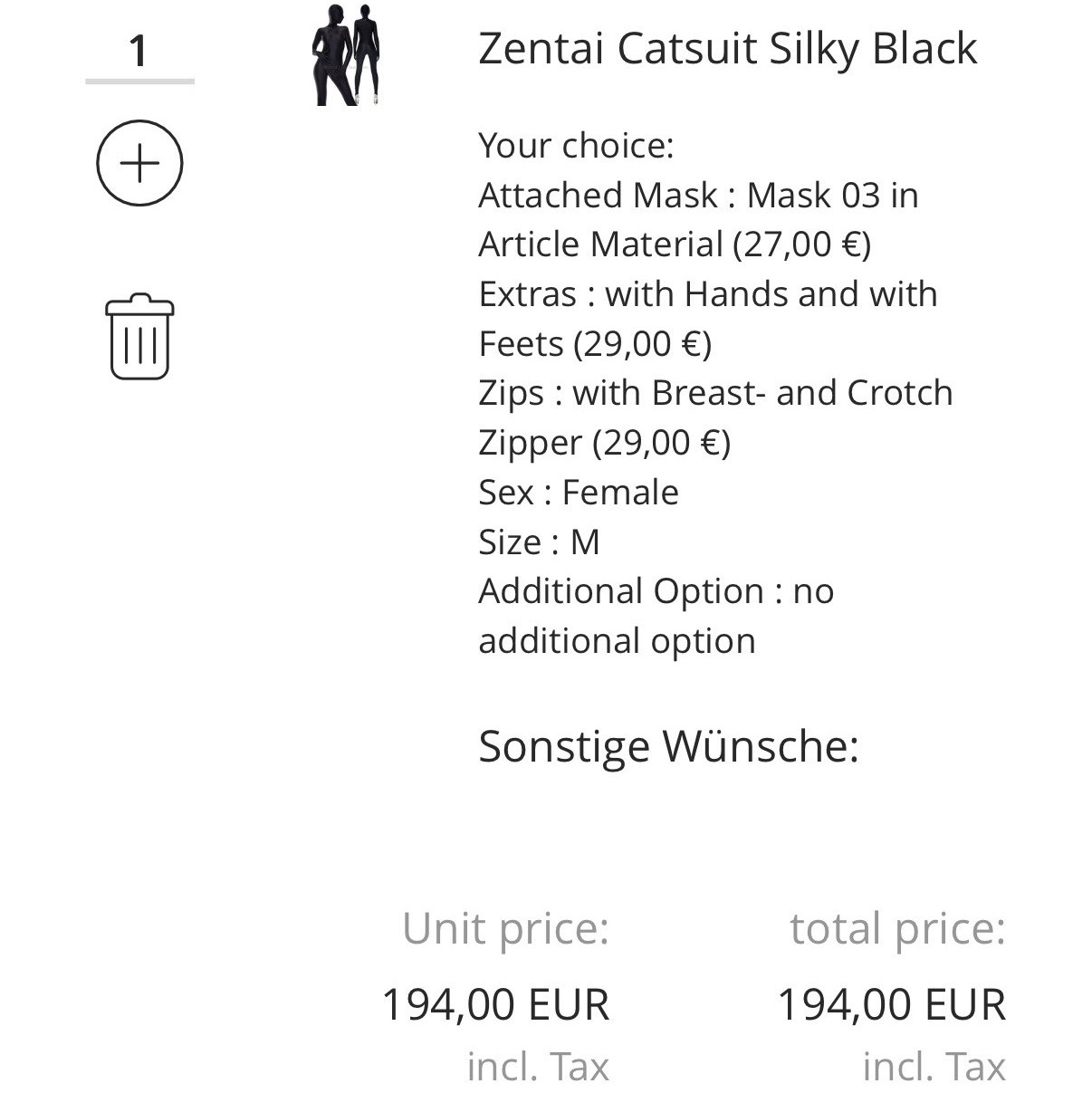Click the Unit price label
The image size is (1092, 1093).
coord(505,929)
